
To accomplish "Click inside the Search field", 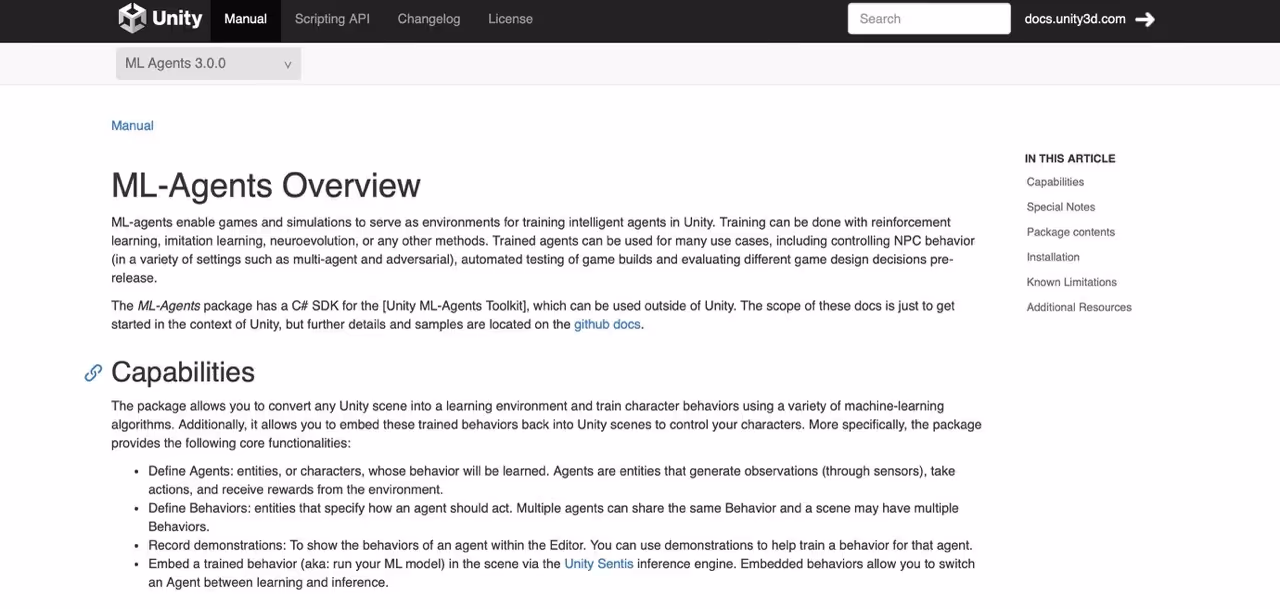I will (x=928, y=18).
